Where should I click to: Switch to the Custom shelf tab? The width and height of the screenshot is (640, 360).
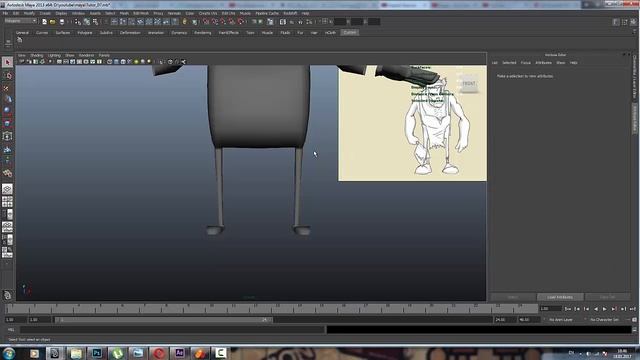click(x=349, y=32)
